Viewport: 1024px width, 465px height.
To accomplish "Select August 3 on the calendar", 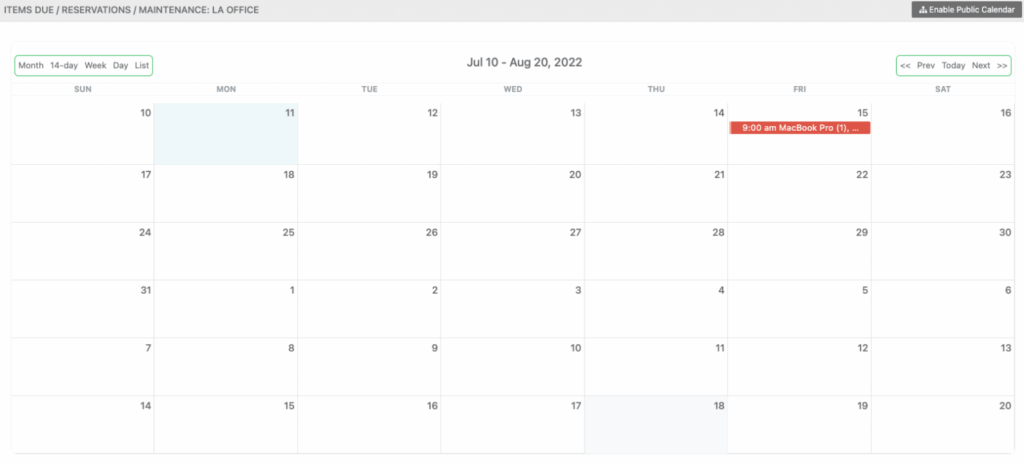I will tap(513, 308).
